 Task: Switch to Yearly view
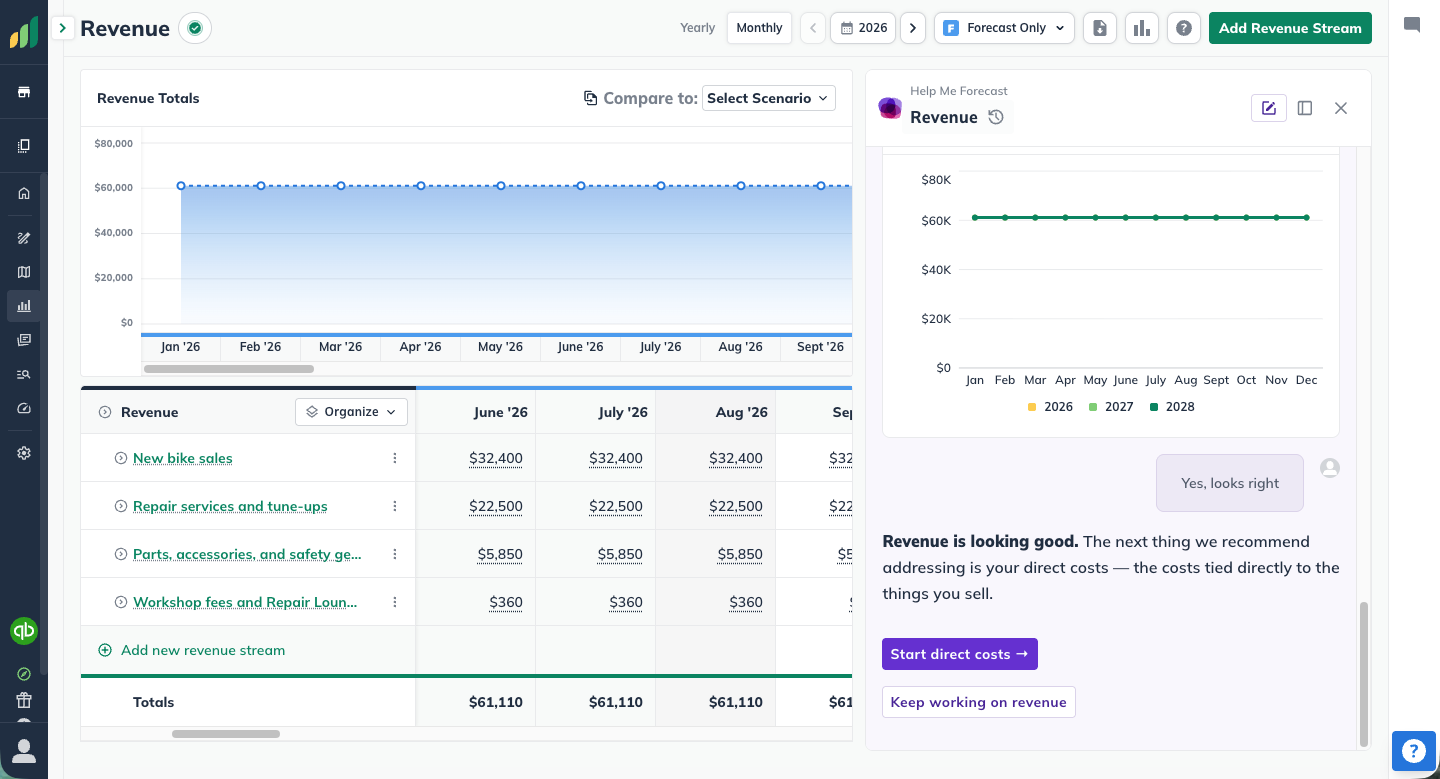pos(697,28)
